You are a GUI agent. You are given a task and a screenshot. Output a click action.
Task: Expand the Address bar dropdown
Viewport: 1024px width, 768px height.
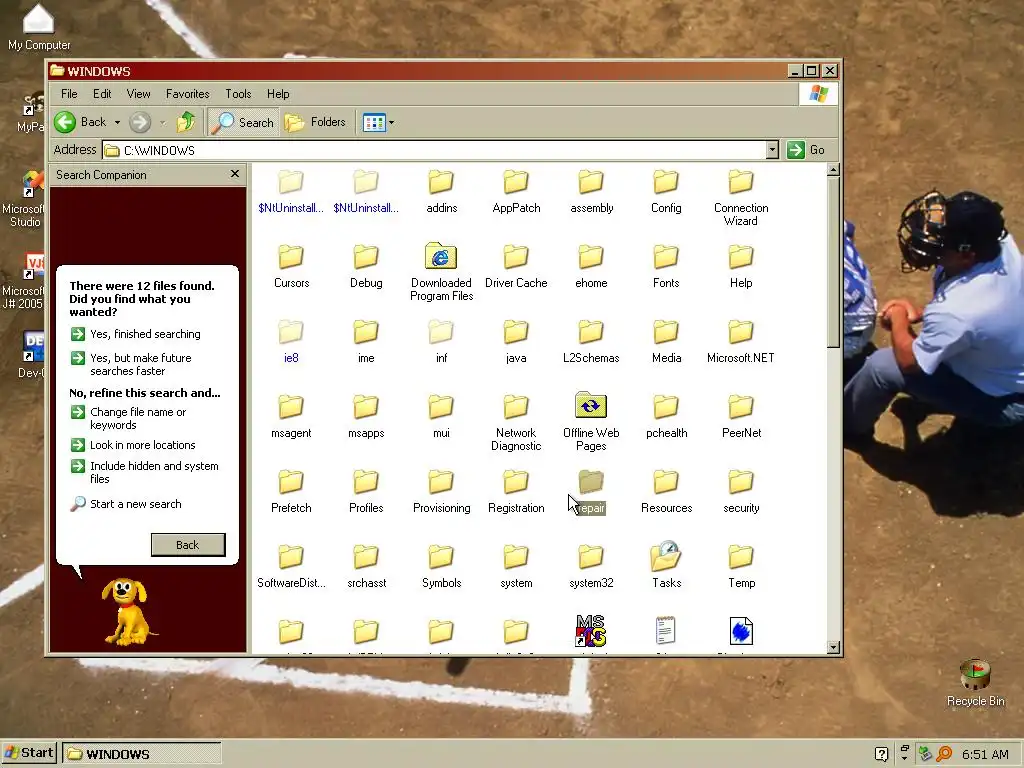coord(772,150)
